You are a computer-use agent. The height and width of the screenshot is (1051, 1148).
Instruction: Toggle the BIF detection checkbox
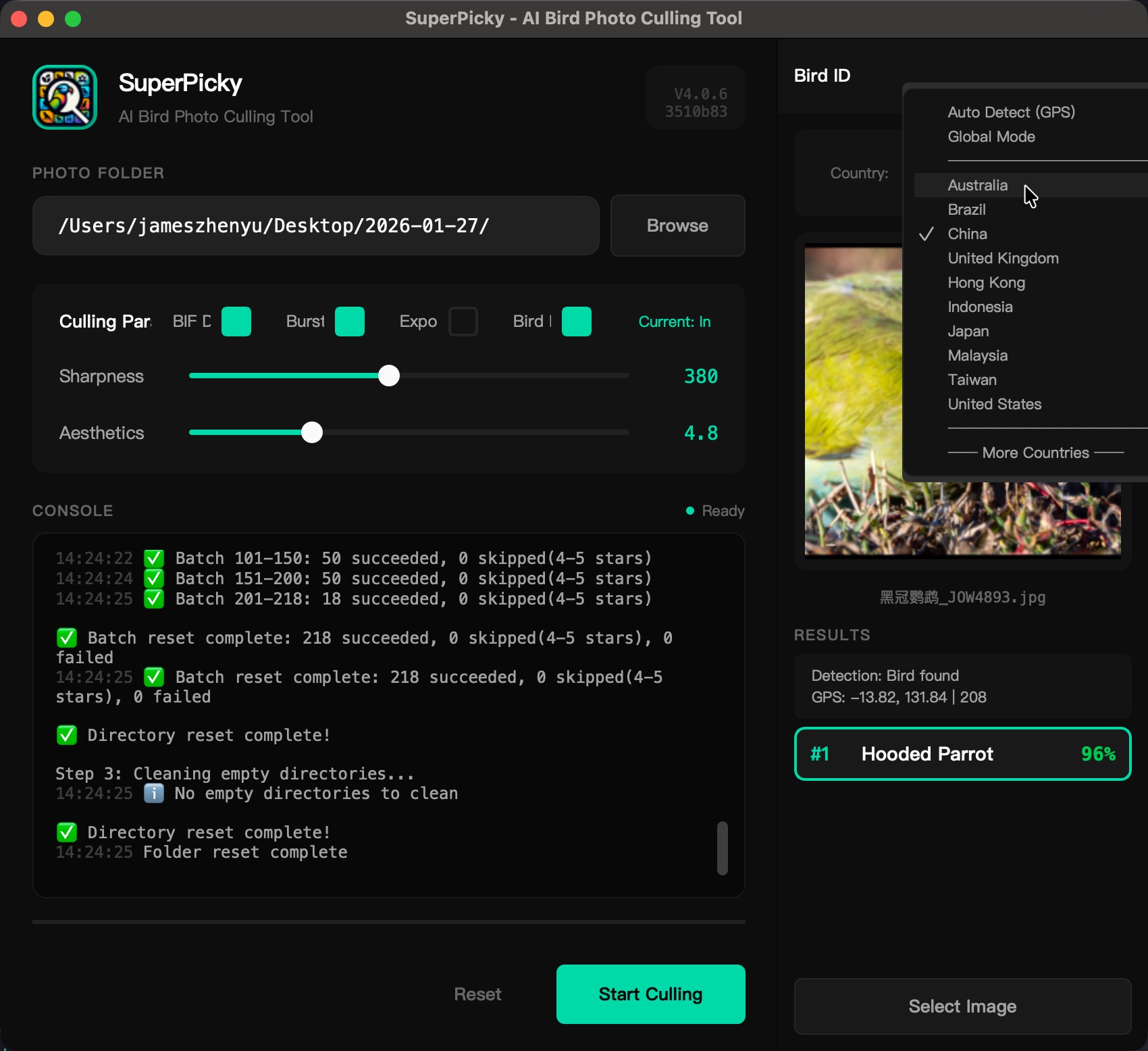pos(236,322)
